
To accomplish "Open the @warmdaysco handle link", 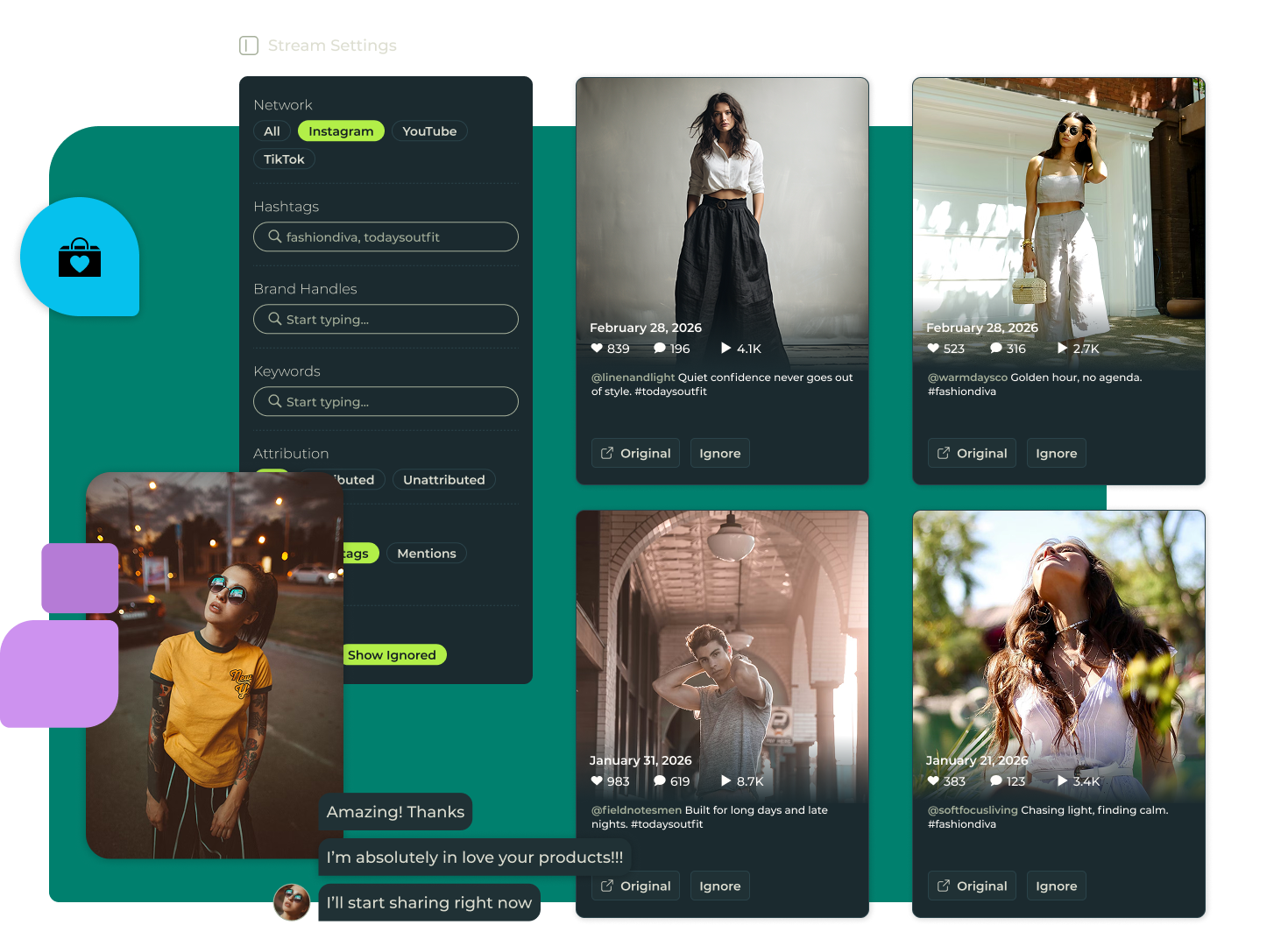I will [967, 378].
